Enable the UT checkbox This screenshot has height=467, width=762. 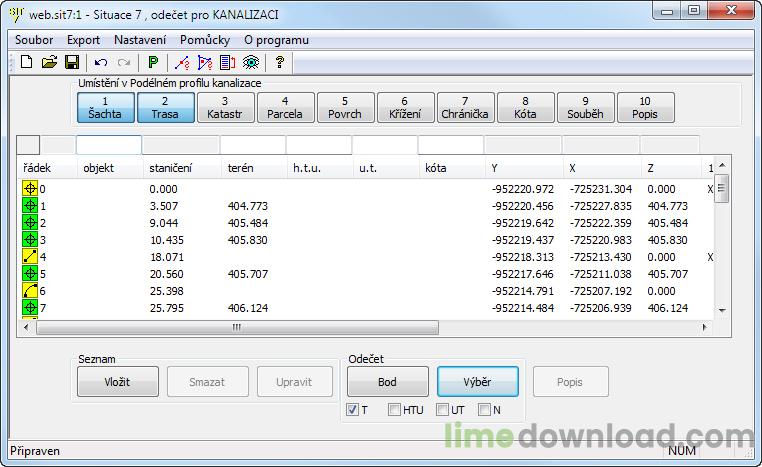coord(442,409)
